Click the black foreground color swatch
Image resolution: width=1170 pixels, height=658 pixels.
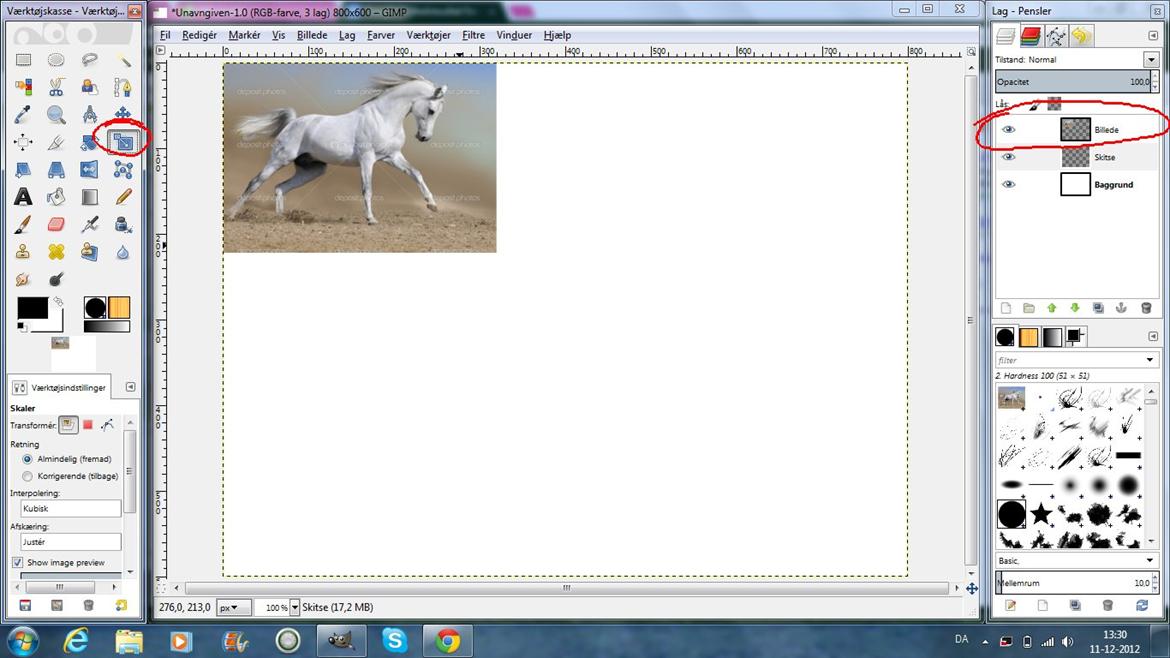pyautogui.click(x=31, y=308)
